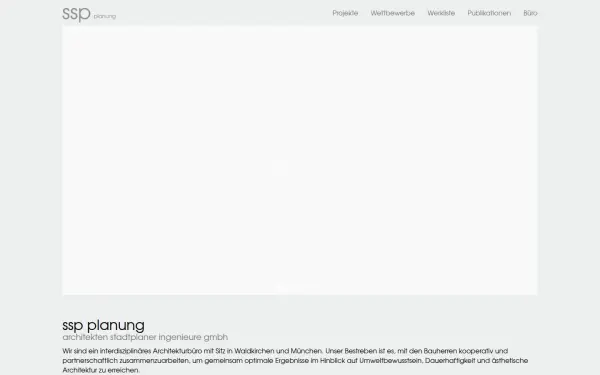Open the Projekte menu item
Screen dimensions: 600x375
(345, 13)
